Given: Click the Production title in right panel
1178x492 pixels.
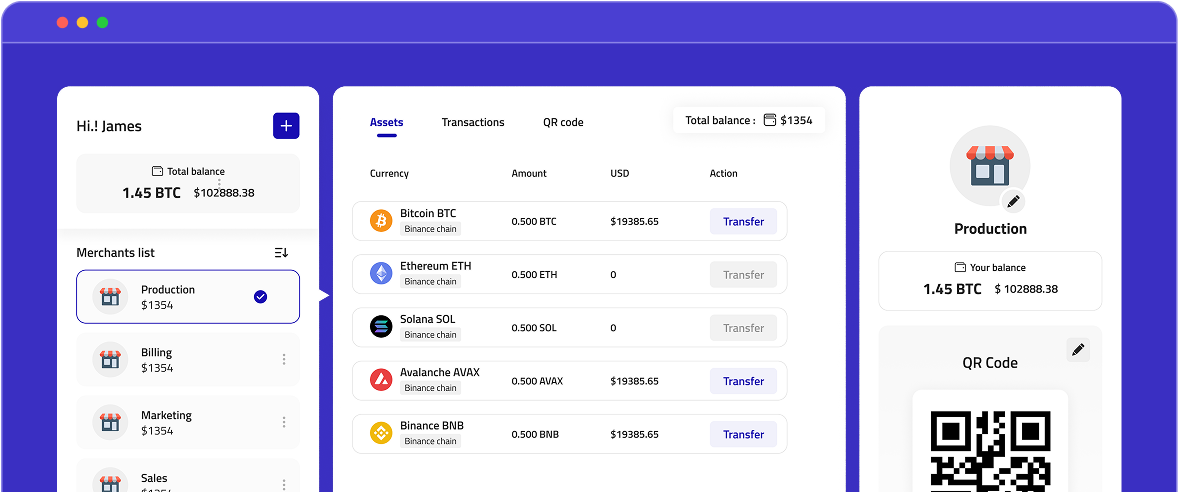Looking at the screenshot, I should pos(990,229).
